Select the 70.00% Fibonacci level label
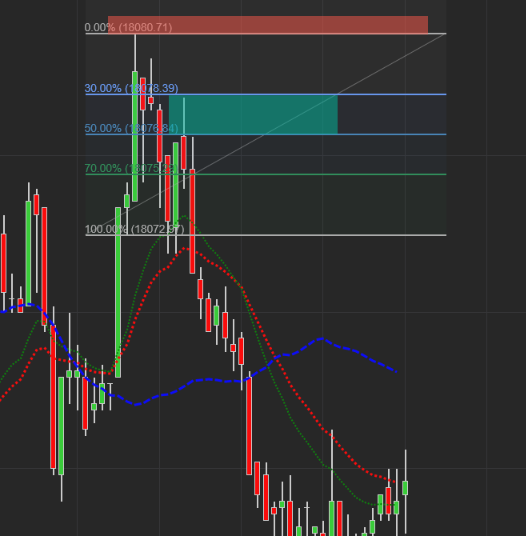The width and height of the screenshot is (526, 536). point(131,168)
